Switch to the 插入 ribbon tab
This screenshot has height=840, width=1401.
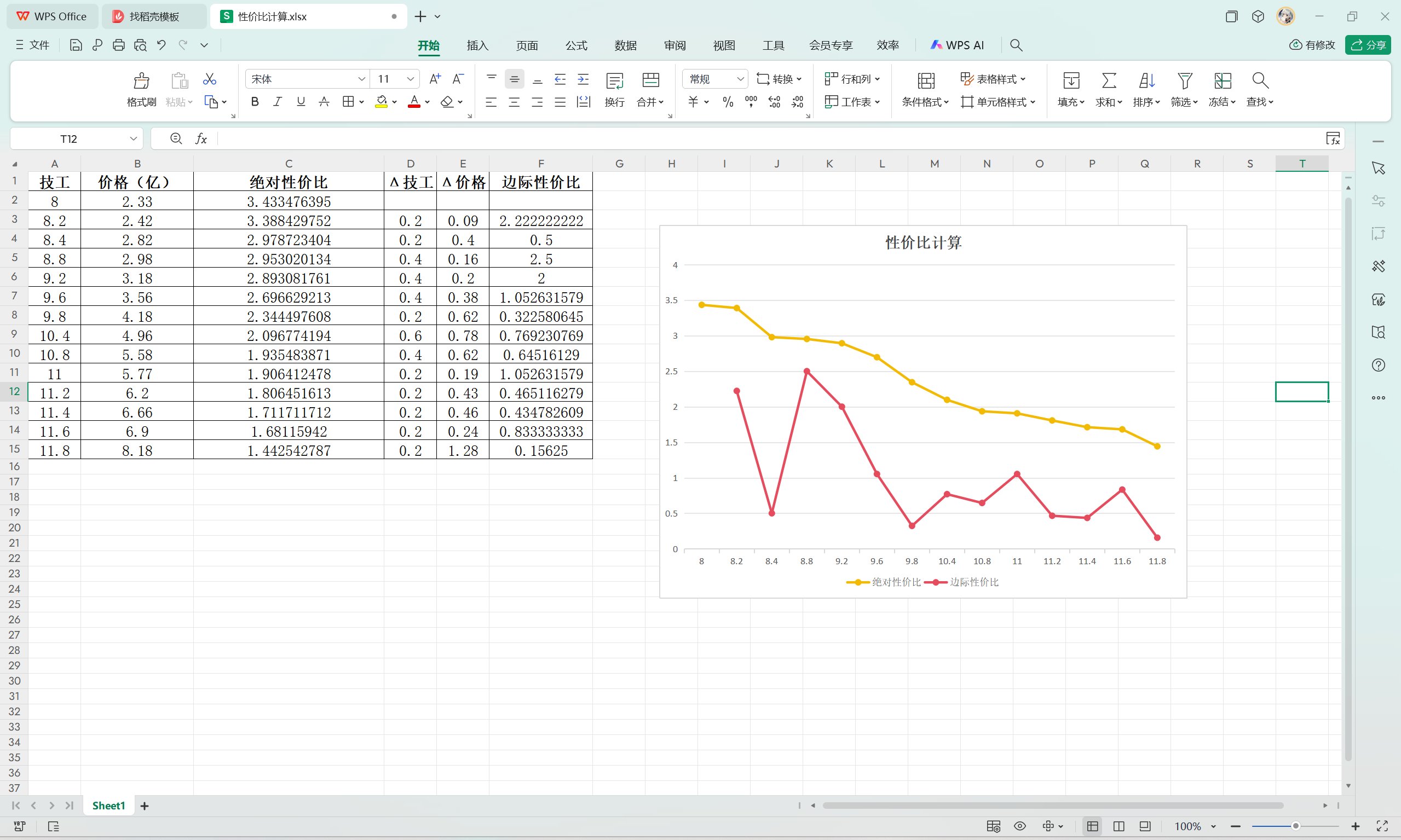coord(477,45)
